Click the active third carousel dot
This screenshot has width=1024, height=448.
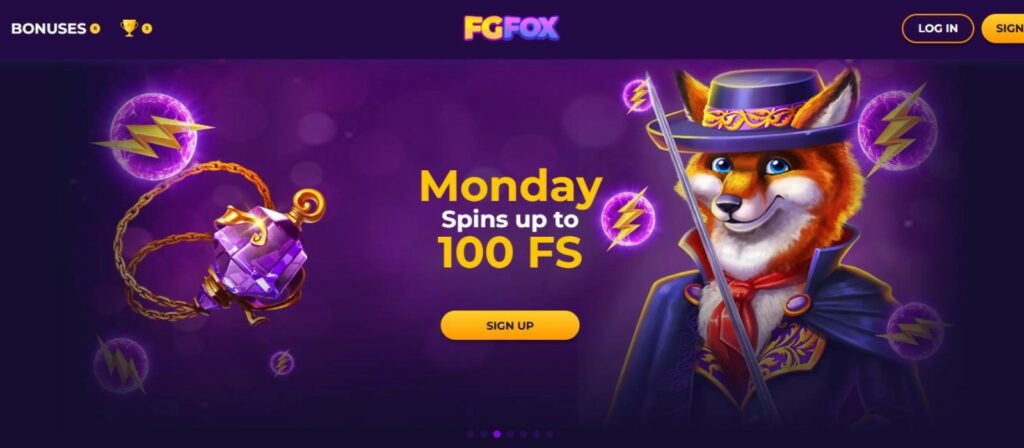[497, 434]
